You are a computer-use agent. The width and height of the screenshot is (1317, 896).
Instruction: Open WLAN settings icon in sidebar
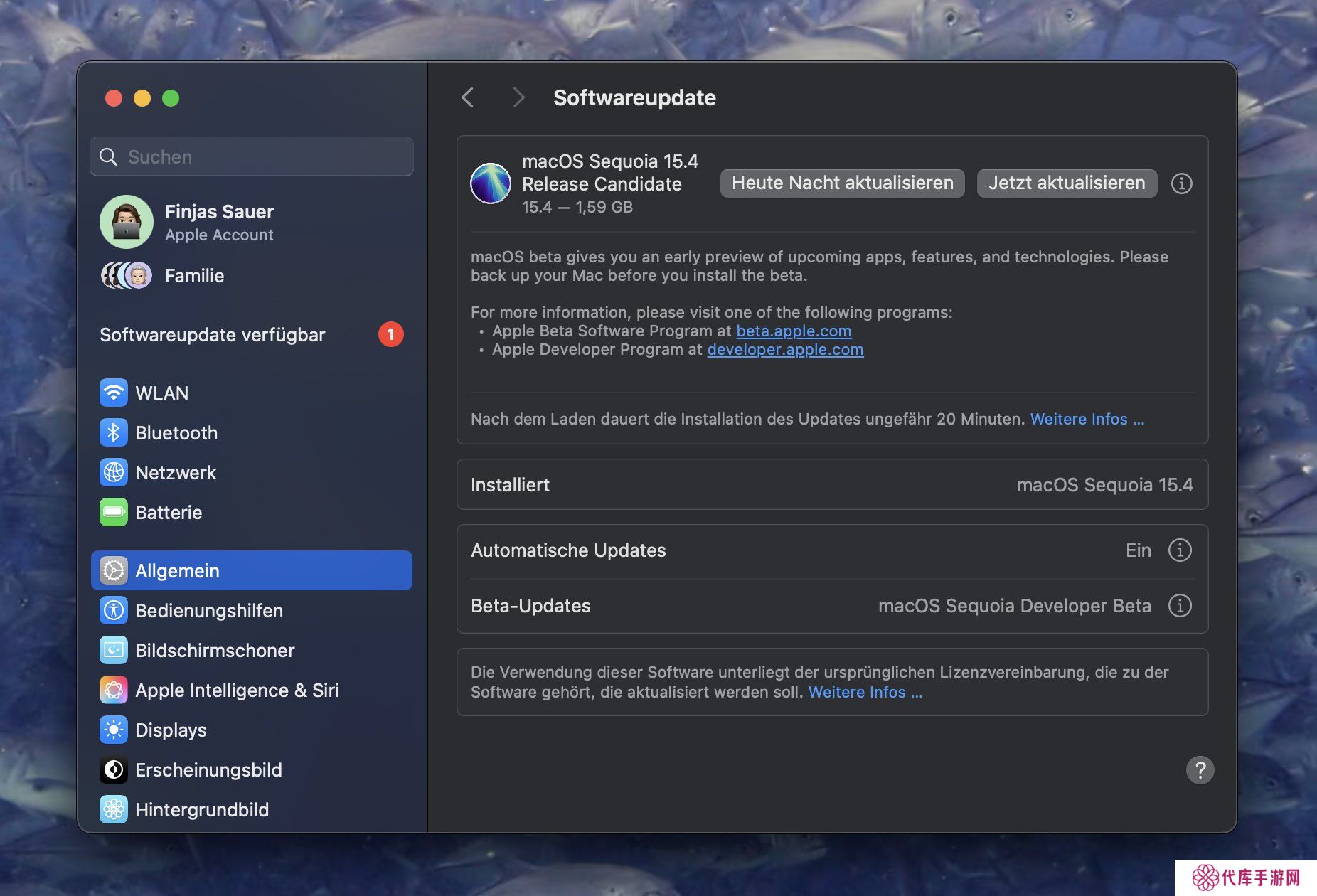coord(114,393)
